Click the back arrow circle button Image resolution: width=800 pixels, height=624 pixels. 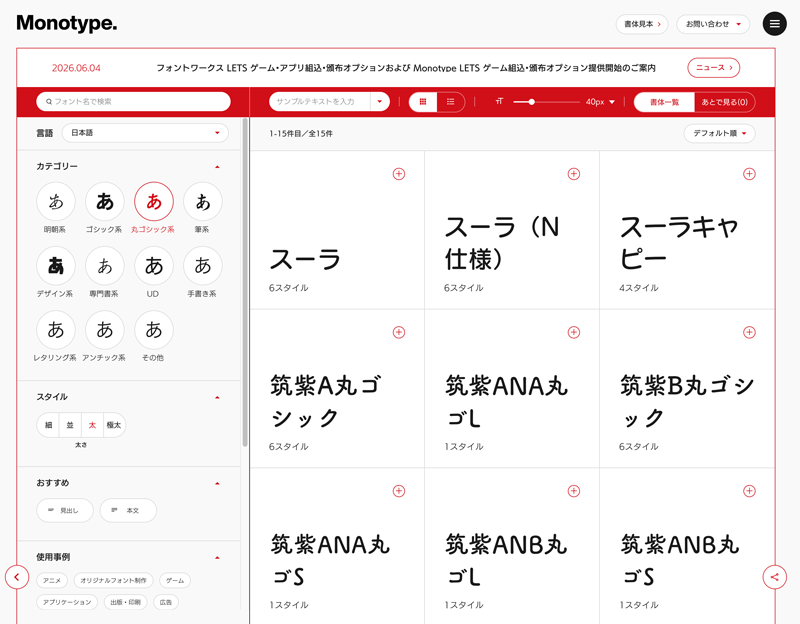coord(17,577)
